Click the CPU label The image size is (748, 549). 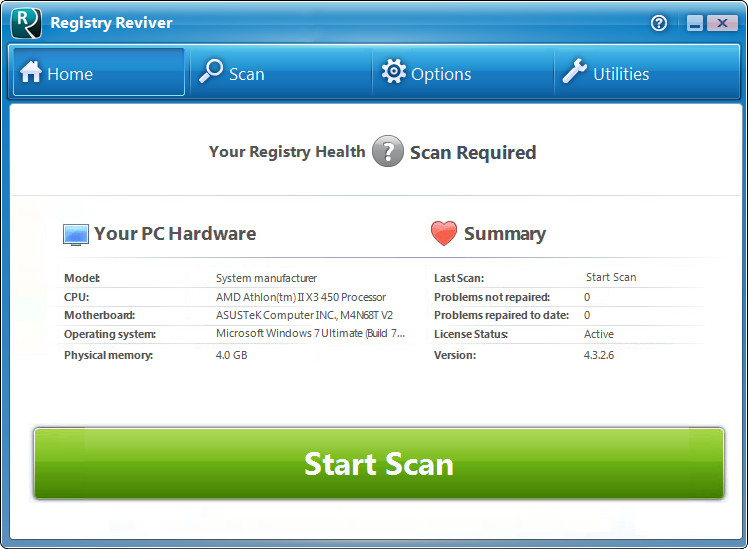(x=76, y=297)
